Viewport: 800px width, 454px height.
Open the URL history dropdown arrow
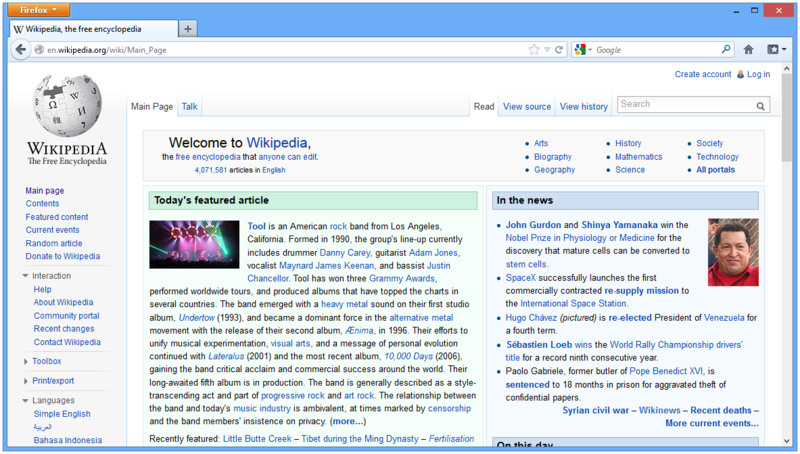click(x=547, y=49)
